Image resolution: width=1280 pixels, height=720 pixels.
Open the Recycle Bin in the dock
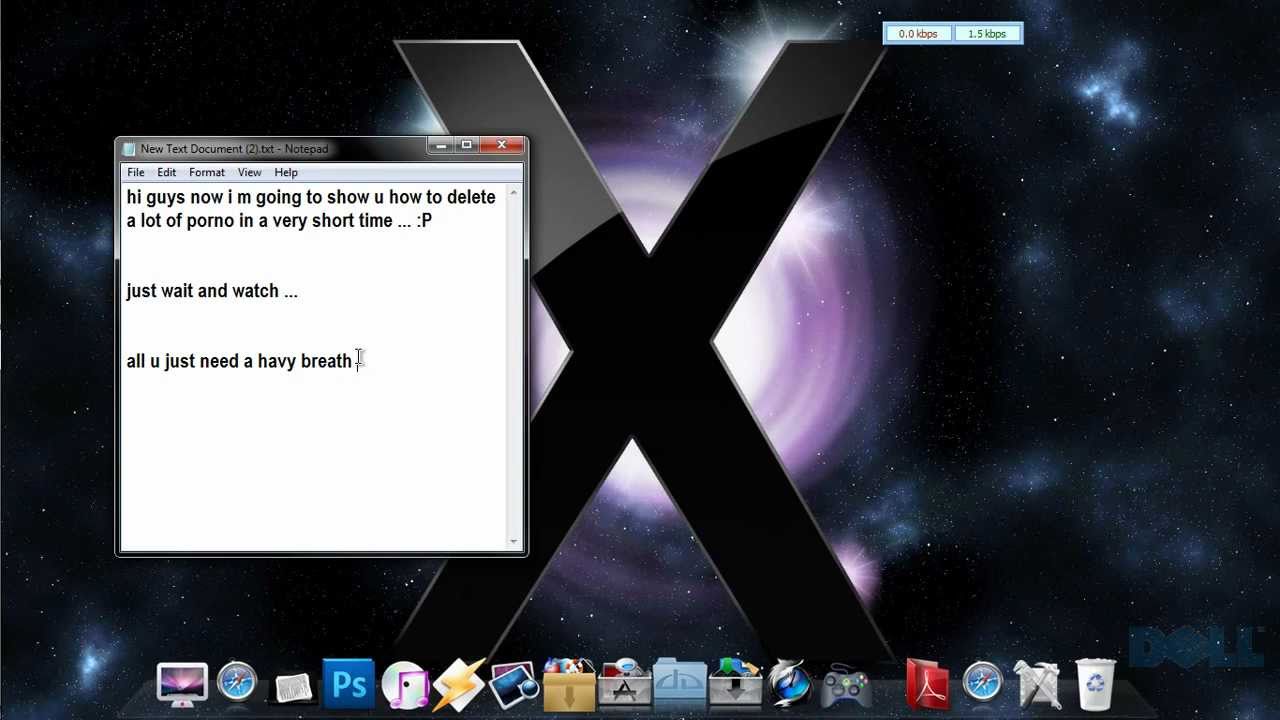click(x=1095, y=685)
